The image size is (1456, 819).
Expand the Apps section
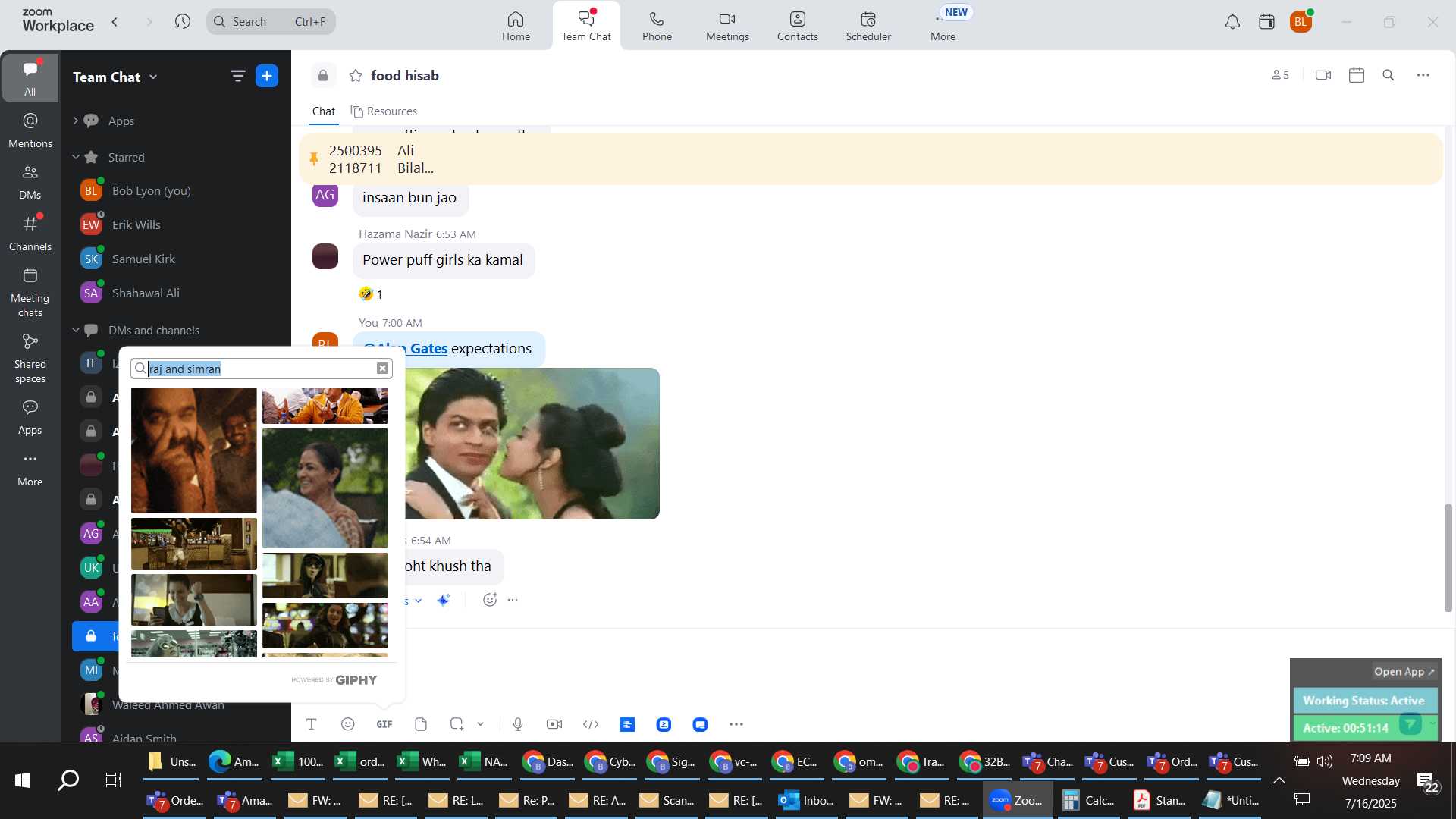75,121
